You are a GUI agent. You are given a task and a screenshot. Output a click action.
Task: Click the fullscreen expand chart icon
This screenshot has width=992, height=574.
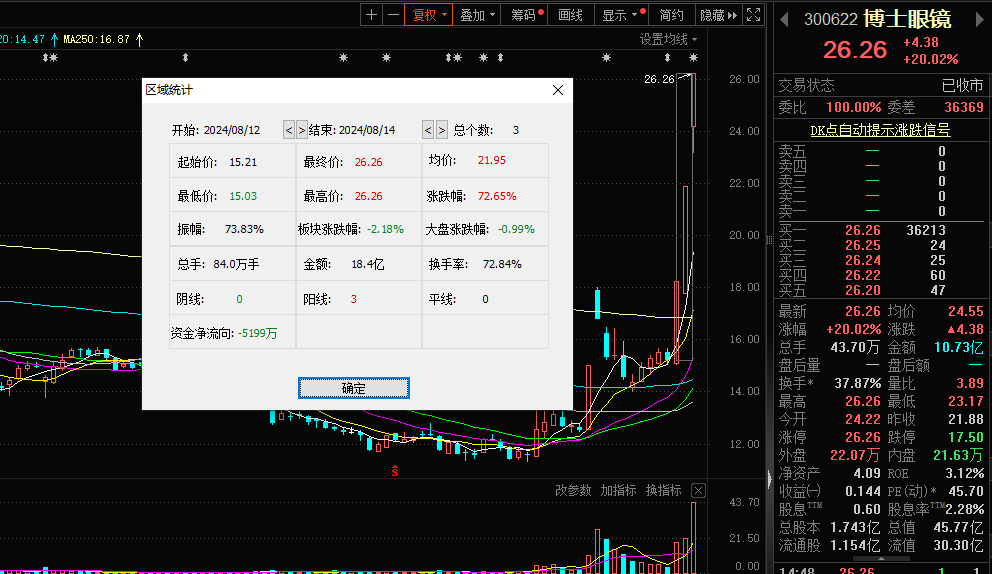pos(754,15)
